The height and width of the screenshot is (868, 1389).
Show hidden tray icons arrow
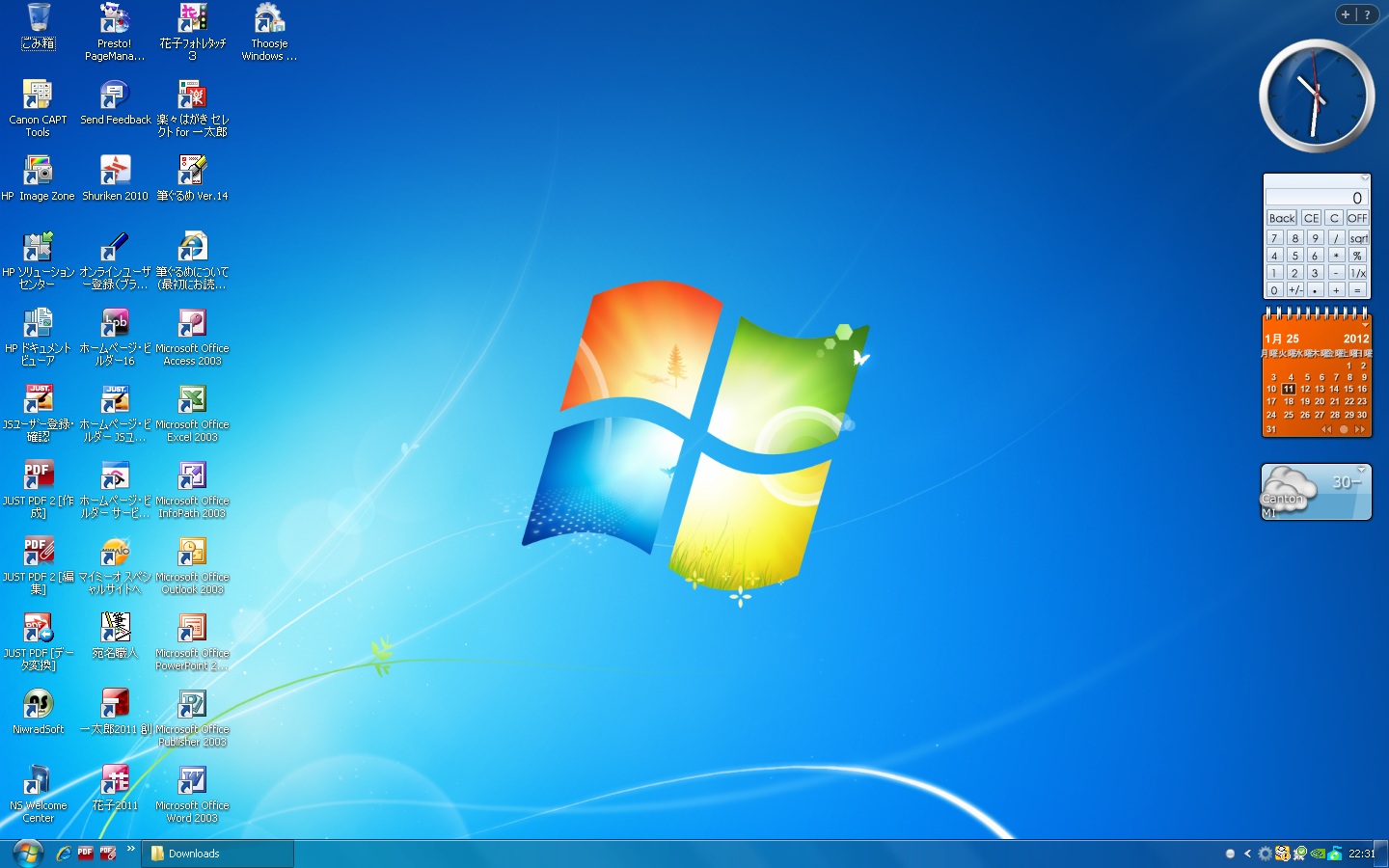pyautogui.click(x=1247, y=854)
